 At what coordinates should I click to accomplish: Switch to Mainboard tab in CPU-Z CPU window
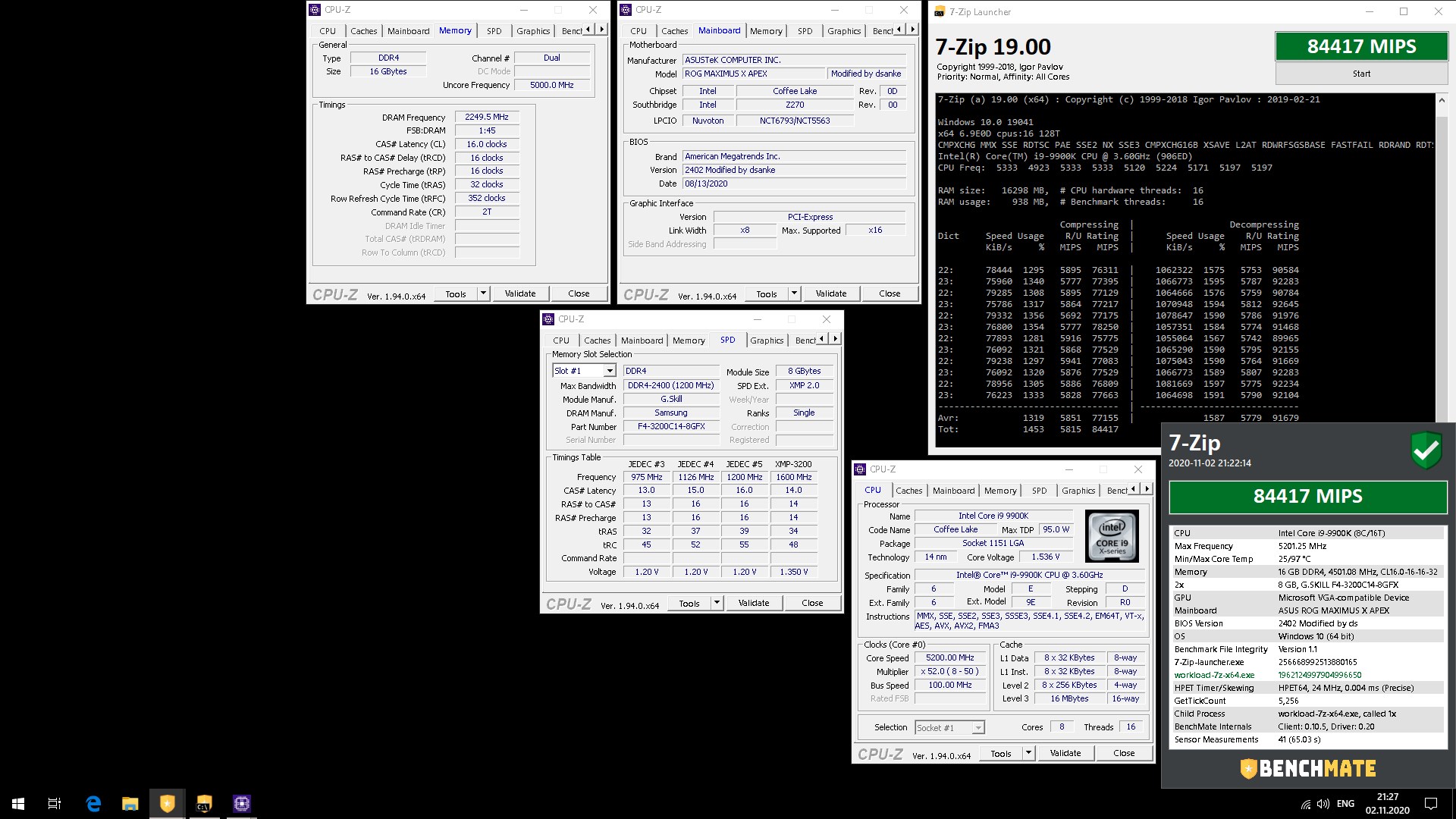coord(953,491)
